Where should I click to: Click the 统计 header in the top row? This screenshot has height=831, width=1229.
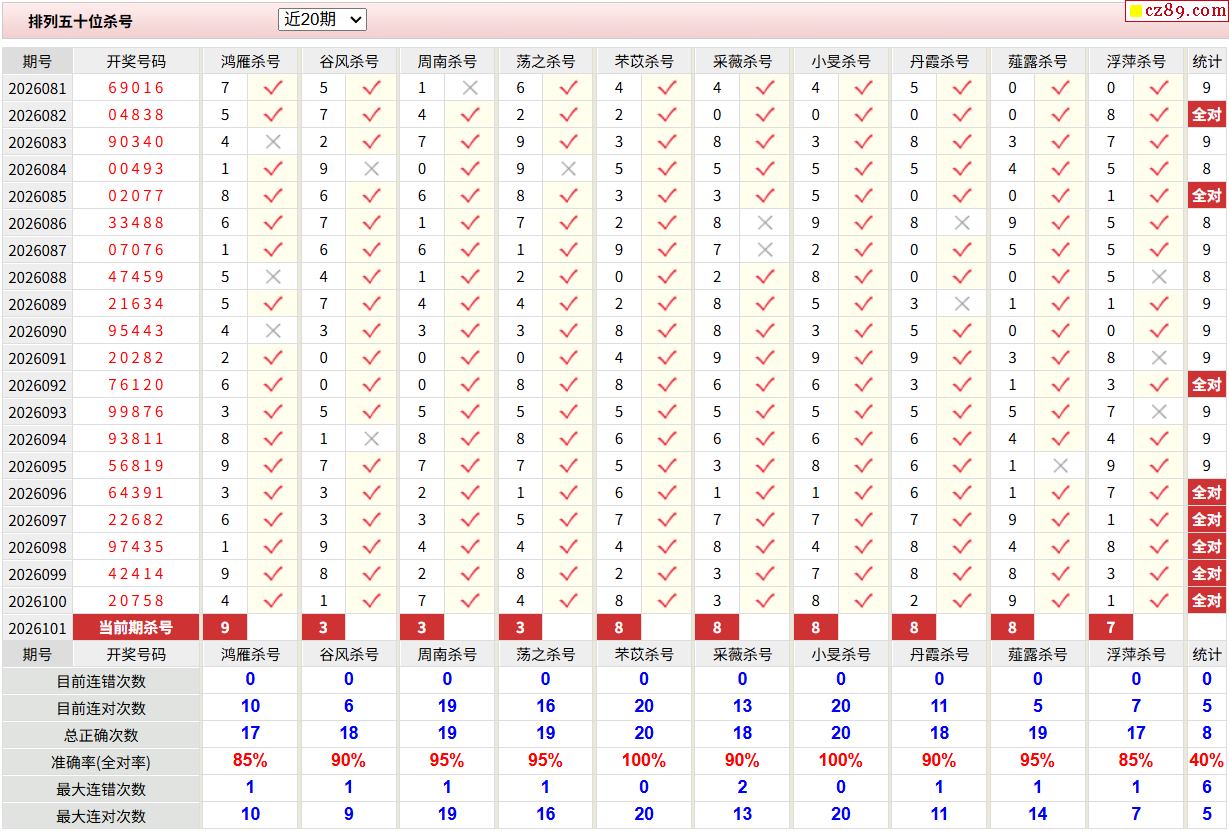coord(1206,61)
